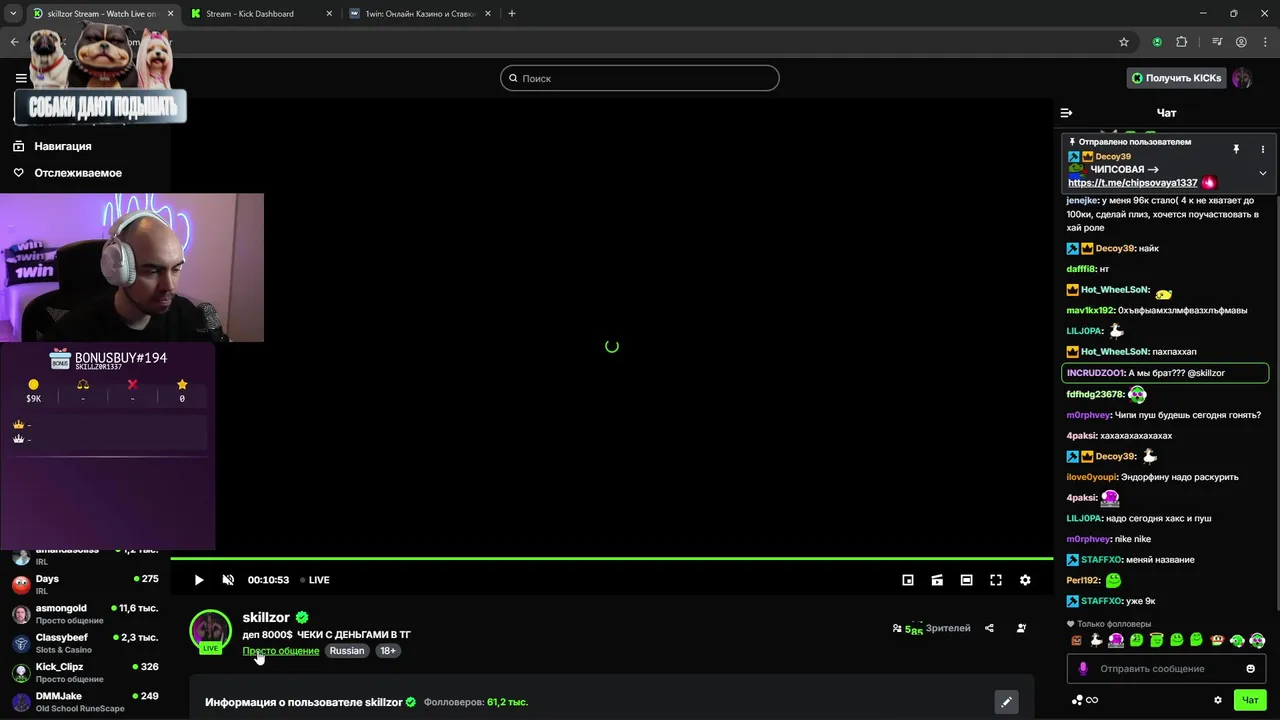This screenshot has width=1280, height=720.
Task: Open the t.me/chipsovaya1337 link
Action: click(1132, 183)
